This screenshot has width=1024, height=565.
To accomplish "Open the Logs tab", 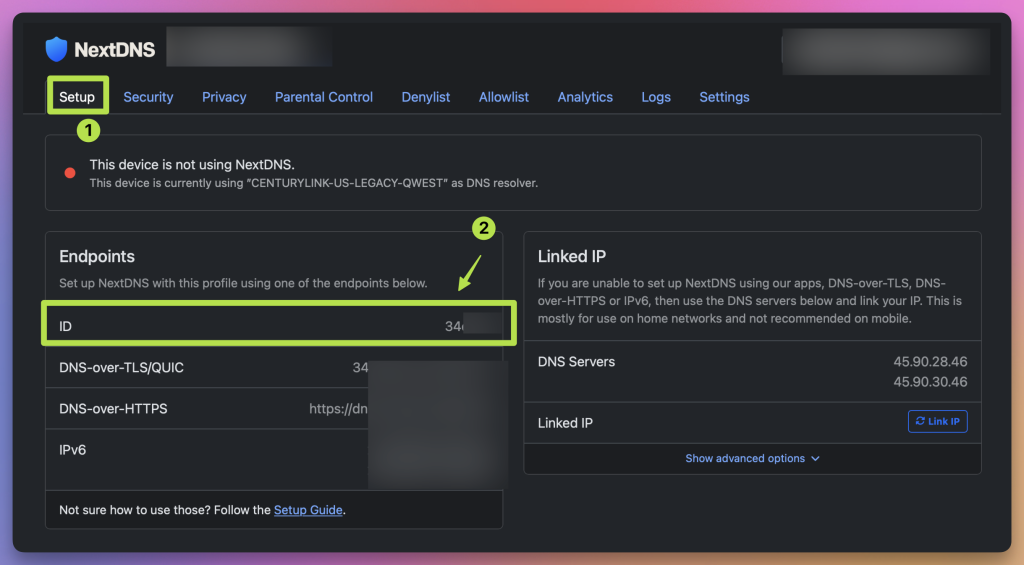I will tap(656, 97).
